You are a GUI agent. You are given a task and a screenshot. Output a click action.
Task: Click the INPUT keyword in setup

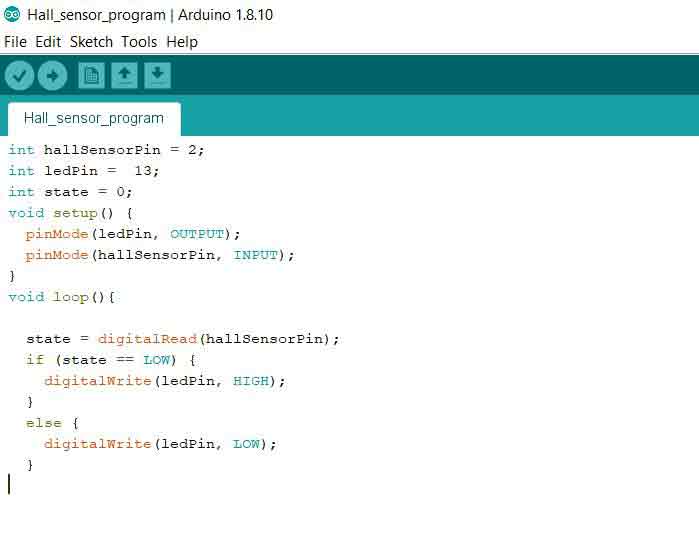pos(255,255)
